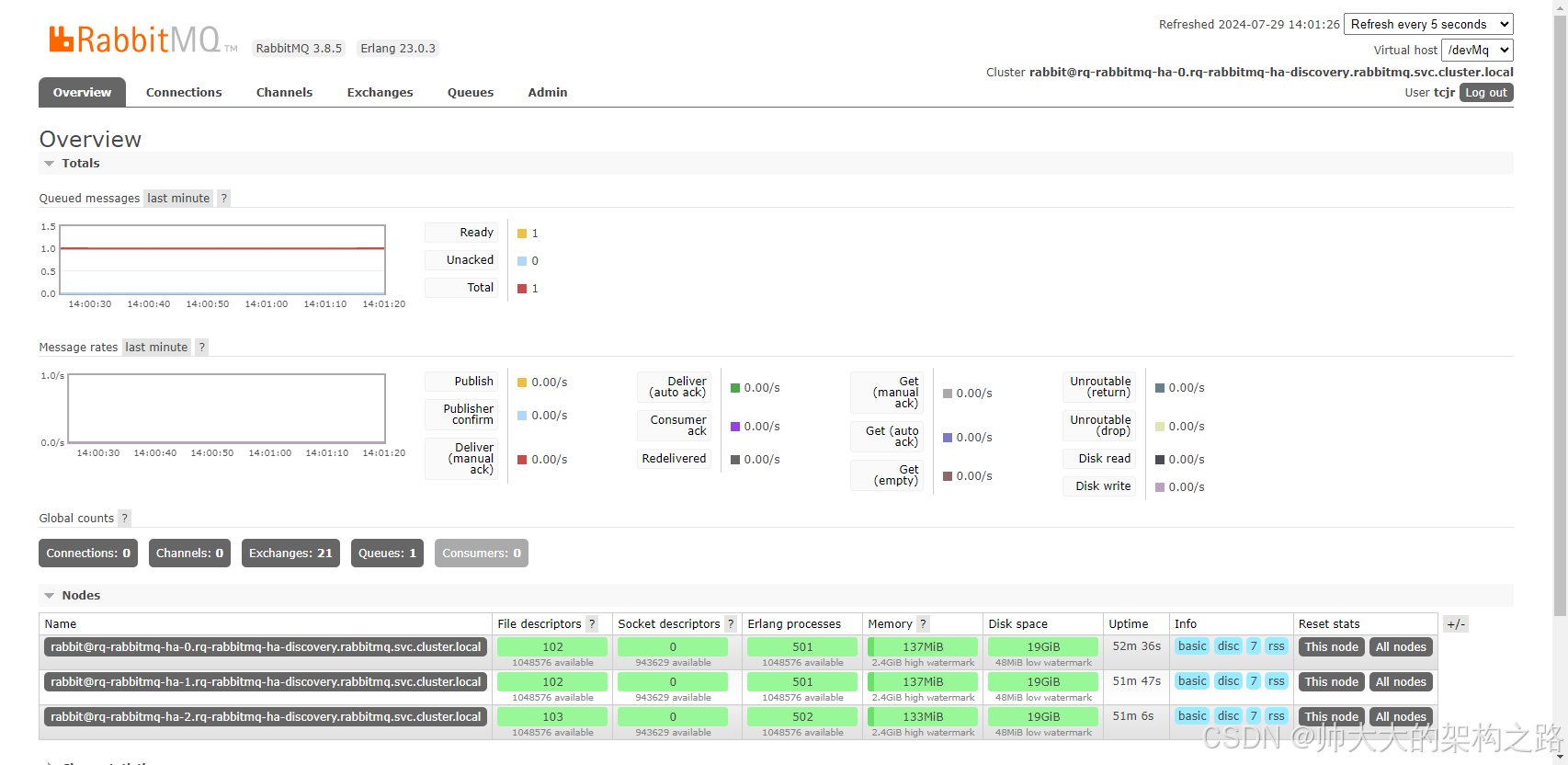Open the Virtual host dropdown

(1477, 50)
